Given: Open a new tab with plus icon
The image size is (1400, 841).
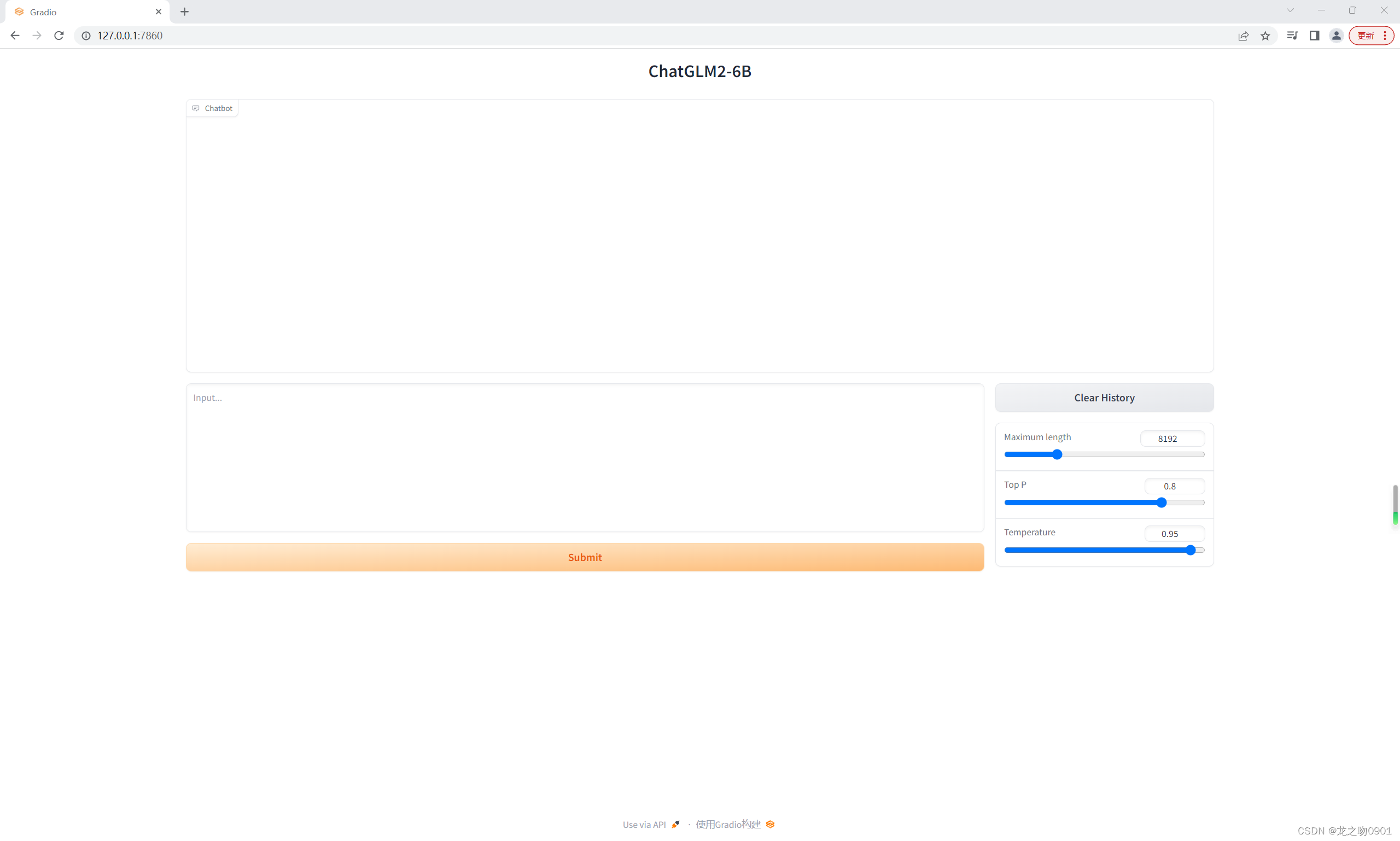Looking at the screenshot, I should (184, 12).
